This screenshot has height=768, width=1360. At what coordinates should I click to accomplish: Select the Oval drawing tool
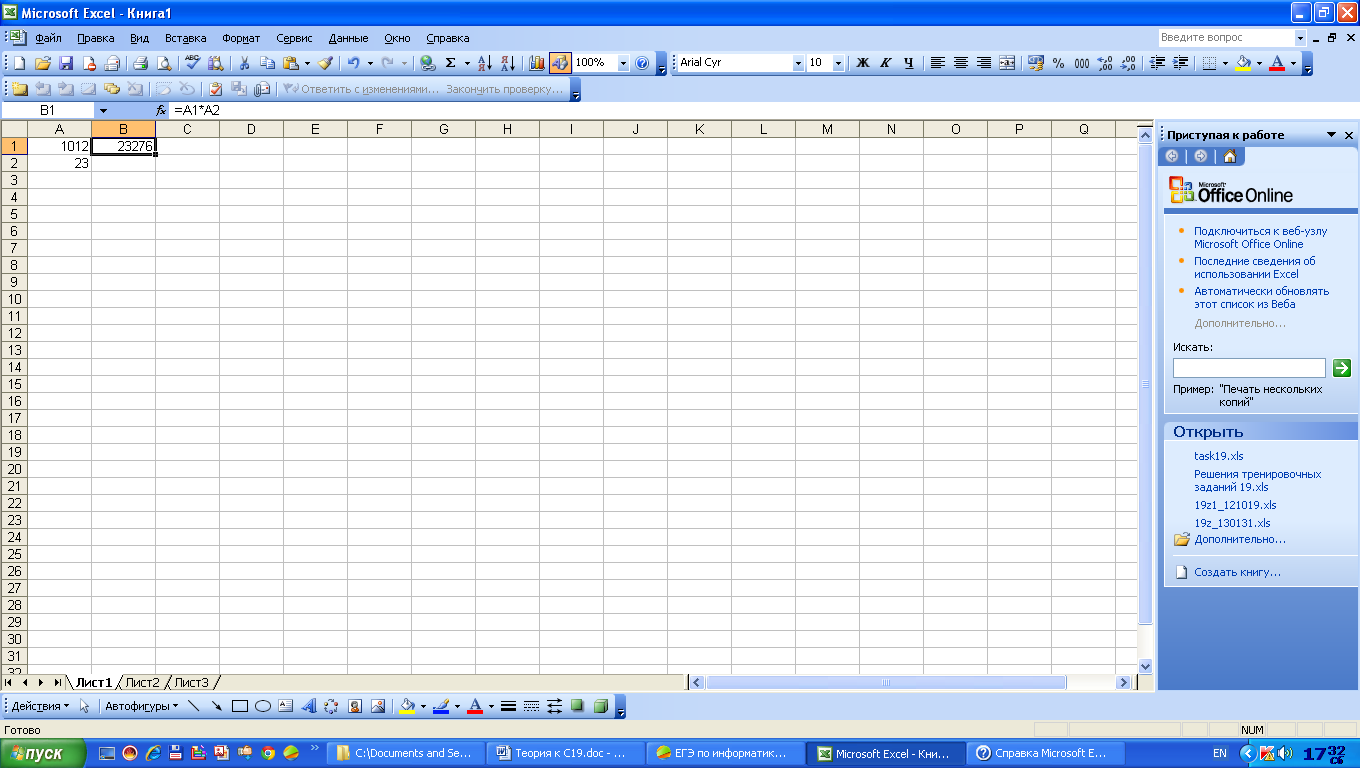click(263, 706)
